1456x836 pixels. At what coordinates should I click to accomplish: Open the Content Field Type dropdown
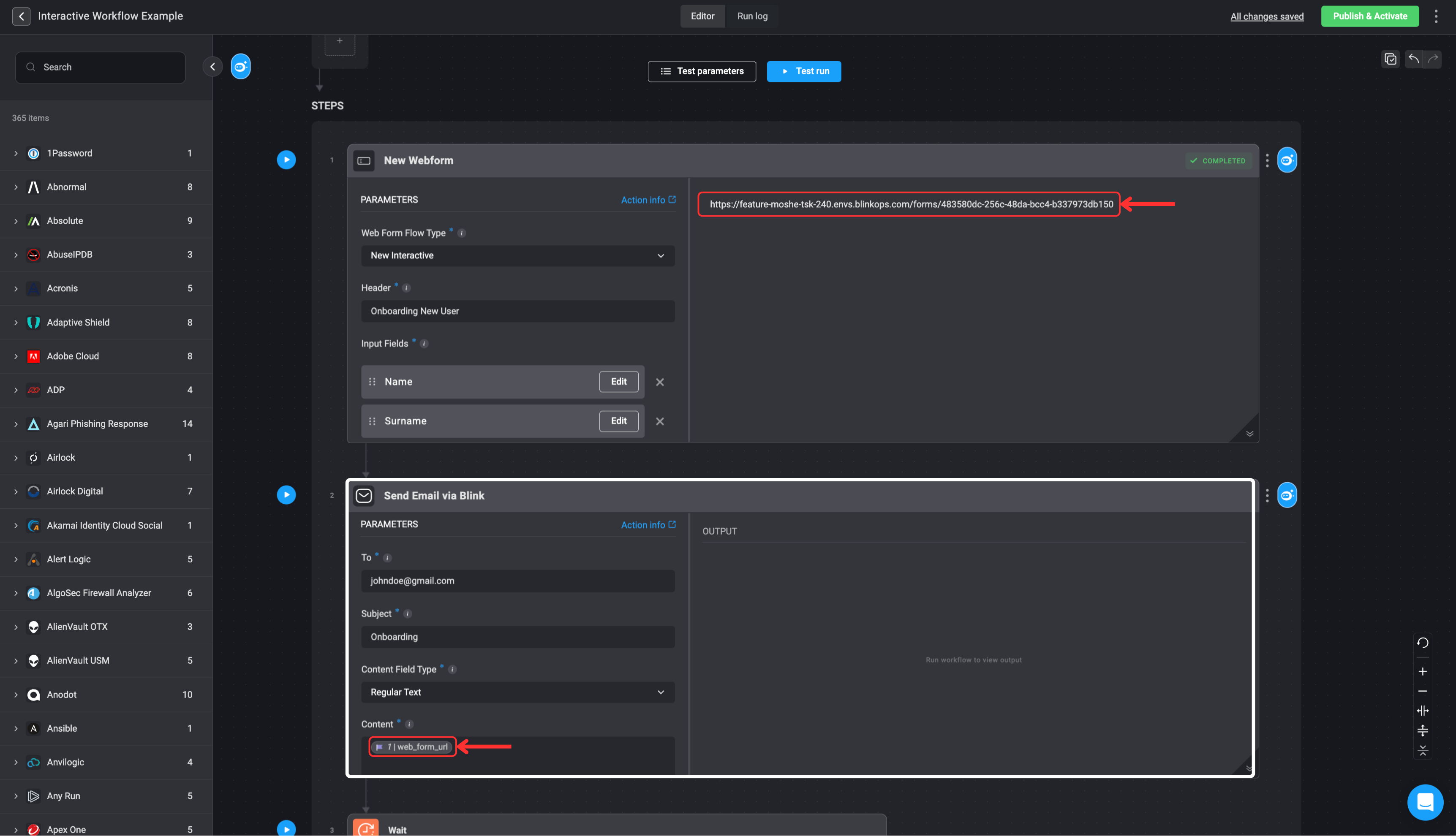click(x=517, y=692)
